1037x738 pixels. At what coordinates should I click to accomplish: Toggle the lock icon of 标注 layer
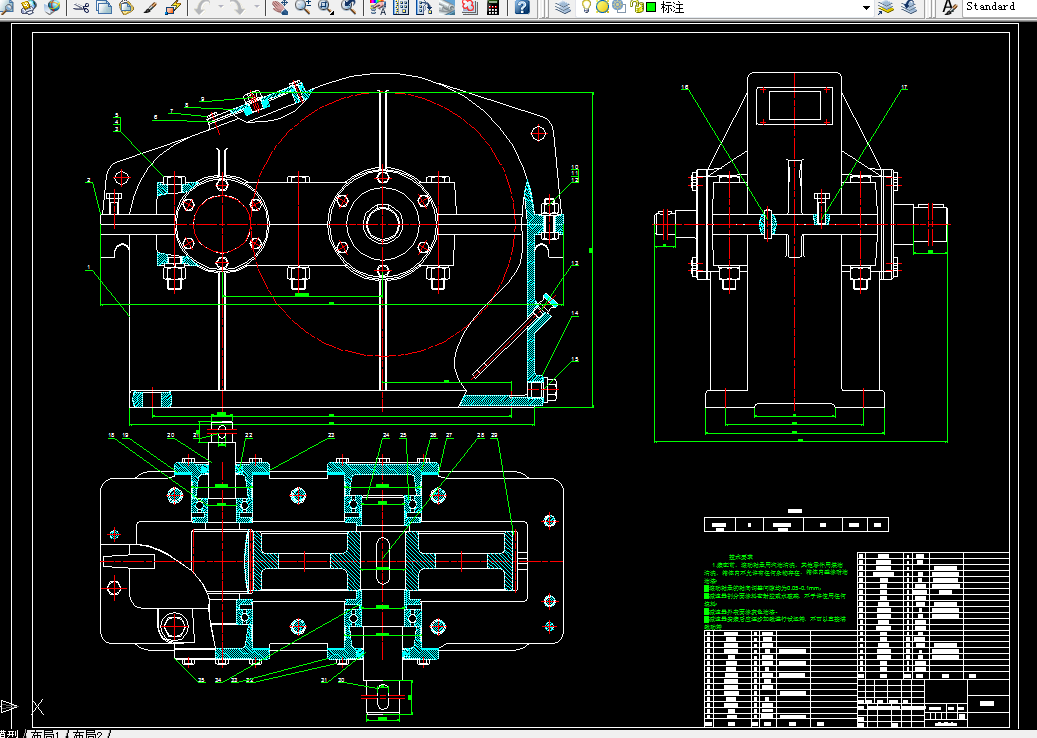click(637, 7)
